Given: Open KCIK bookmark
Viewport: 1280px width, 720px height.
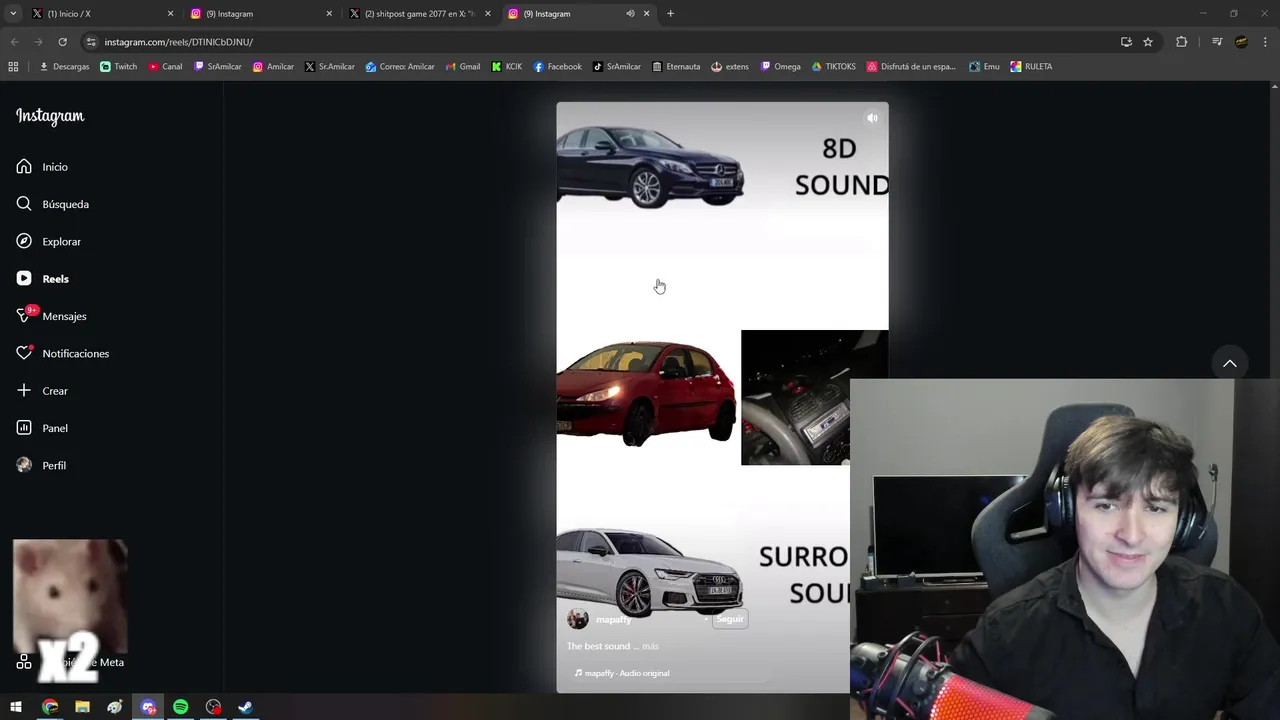Looking at the screenshot, I should [507, 67].
